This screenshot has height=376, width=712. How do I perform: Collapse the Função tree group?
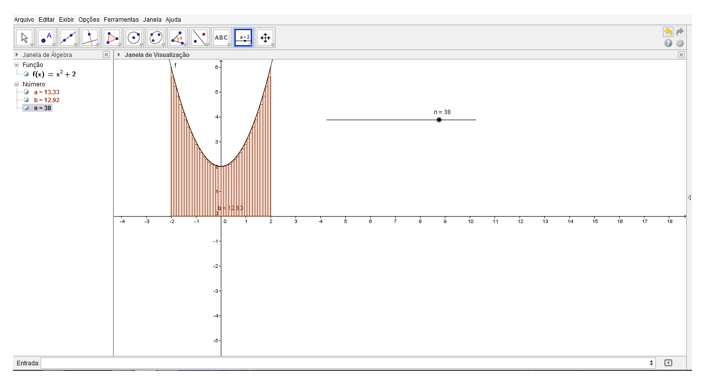pyautogui.click(x=17, y=65)
